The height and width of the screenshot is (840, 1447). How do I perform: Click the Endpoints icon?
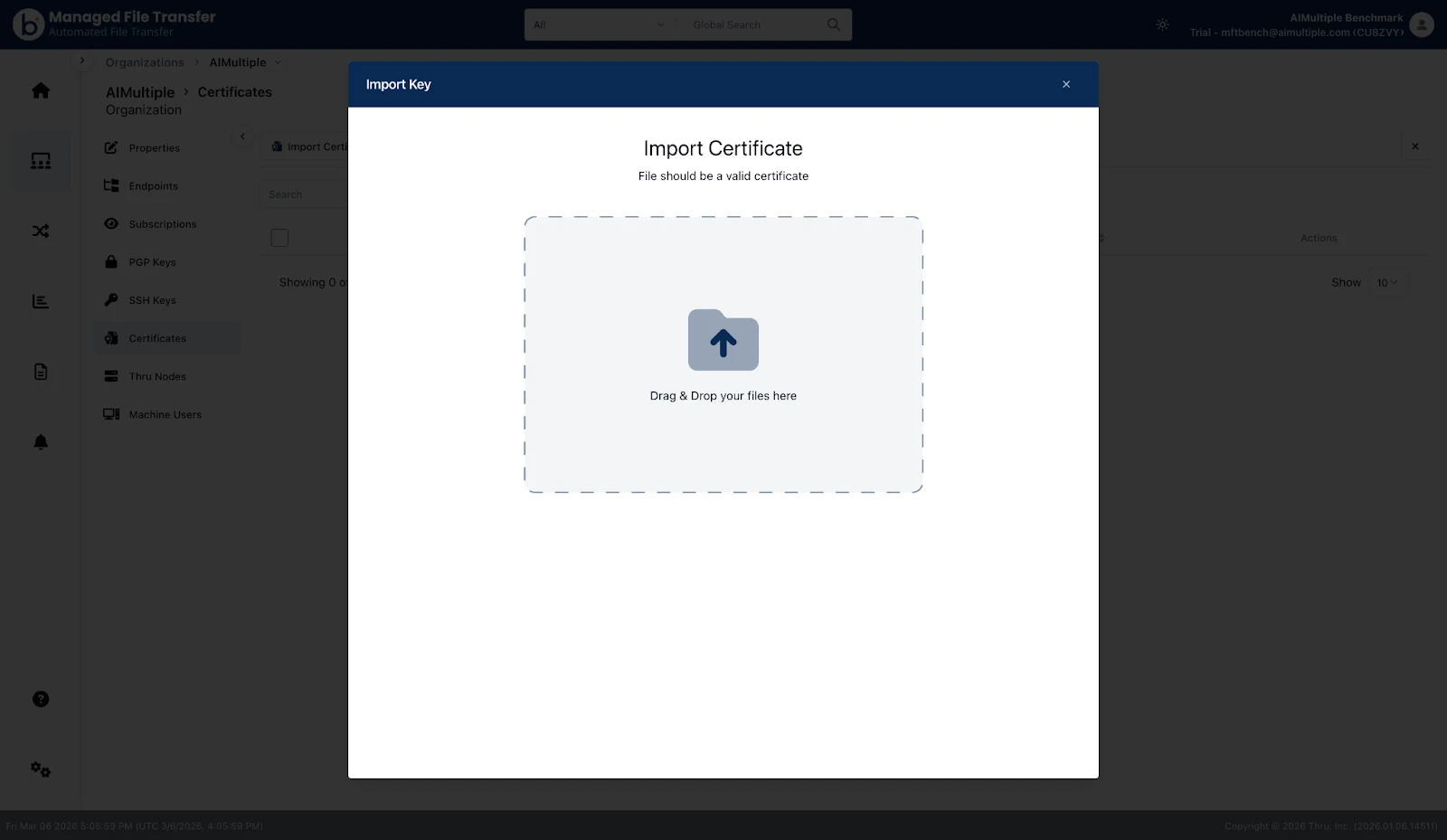click(111, 185)
